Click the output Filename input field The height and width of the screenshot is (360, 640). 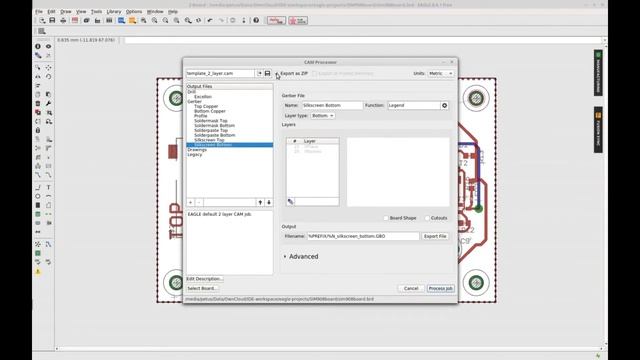(x=363, y=236)
